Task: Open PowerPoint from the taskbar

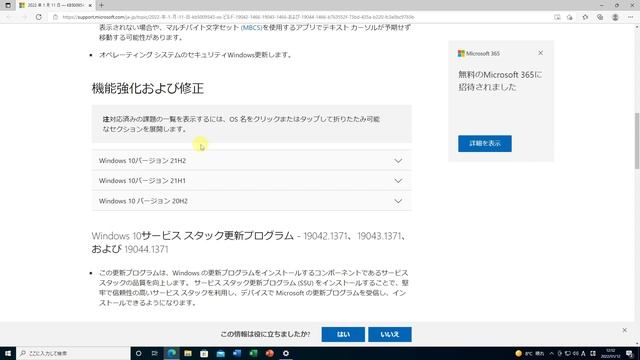Action: point(269,353)
